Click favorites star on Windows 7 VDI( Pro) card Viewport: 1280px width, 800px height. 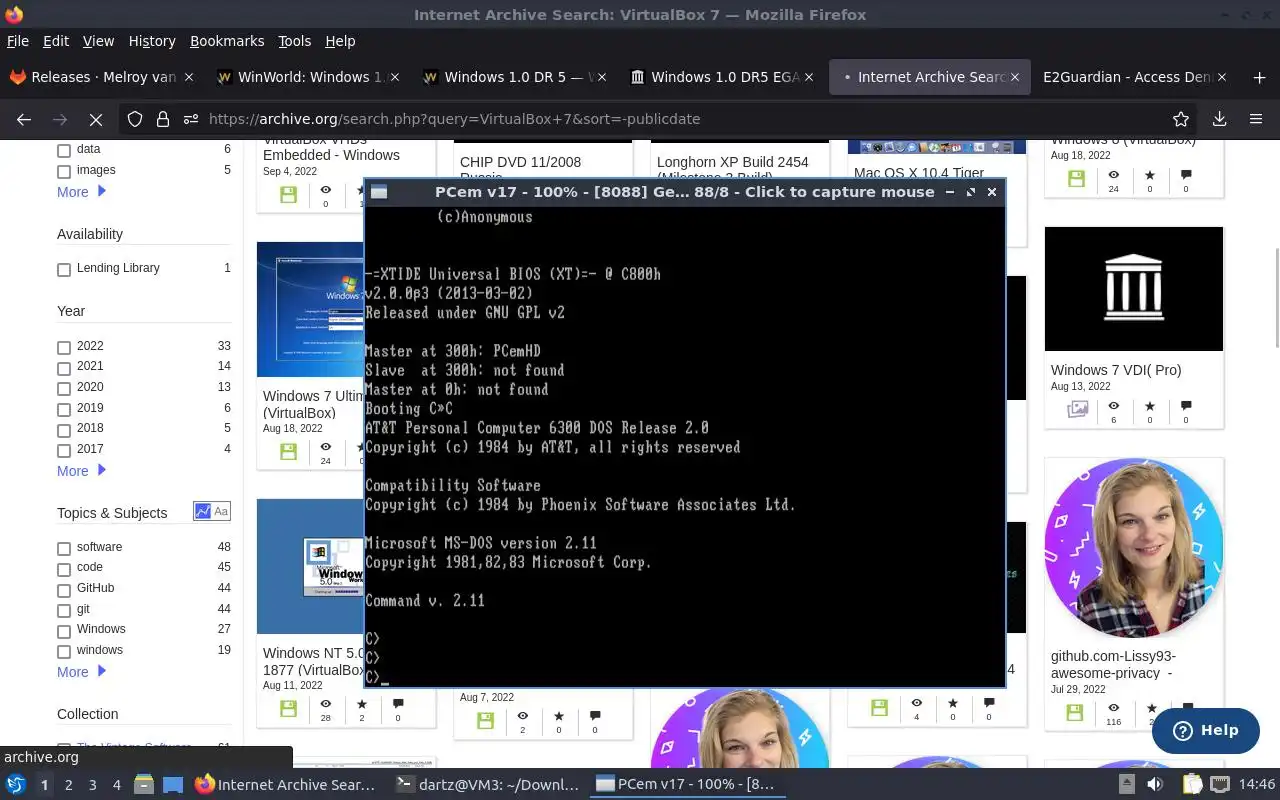(x=1150, y=407)
